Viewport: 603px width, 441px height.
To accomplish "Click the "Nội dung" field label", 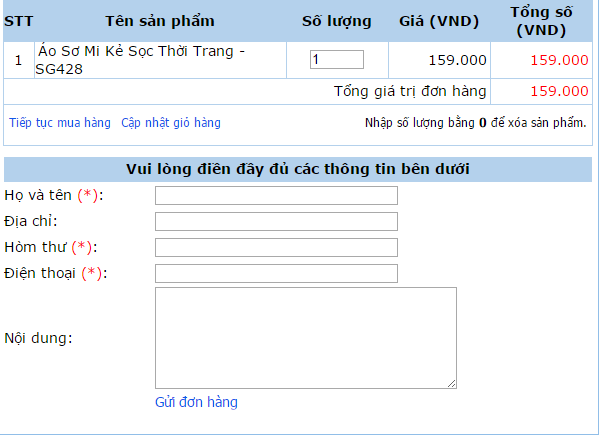I will pos(38,337).
